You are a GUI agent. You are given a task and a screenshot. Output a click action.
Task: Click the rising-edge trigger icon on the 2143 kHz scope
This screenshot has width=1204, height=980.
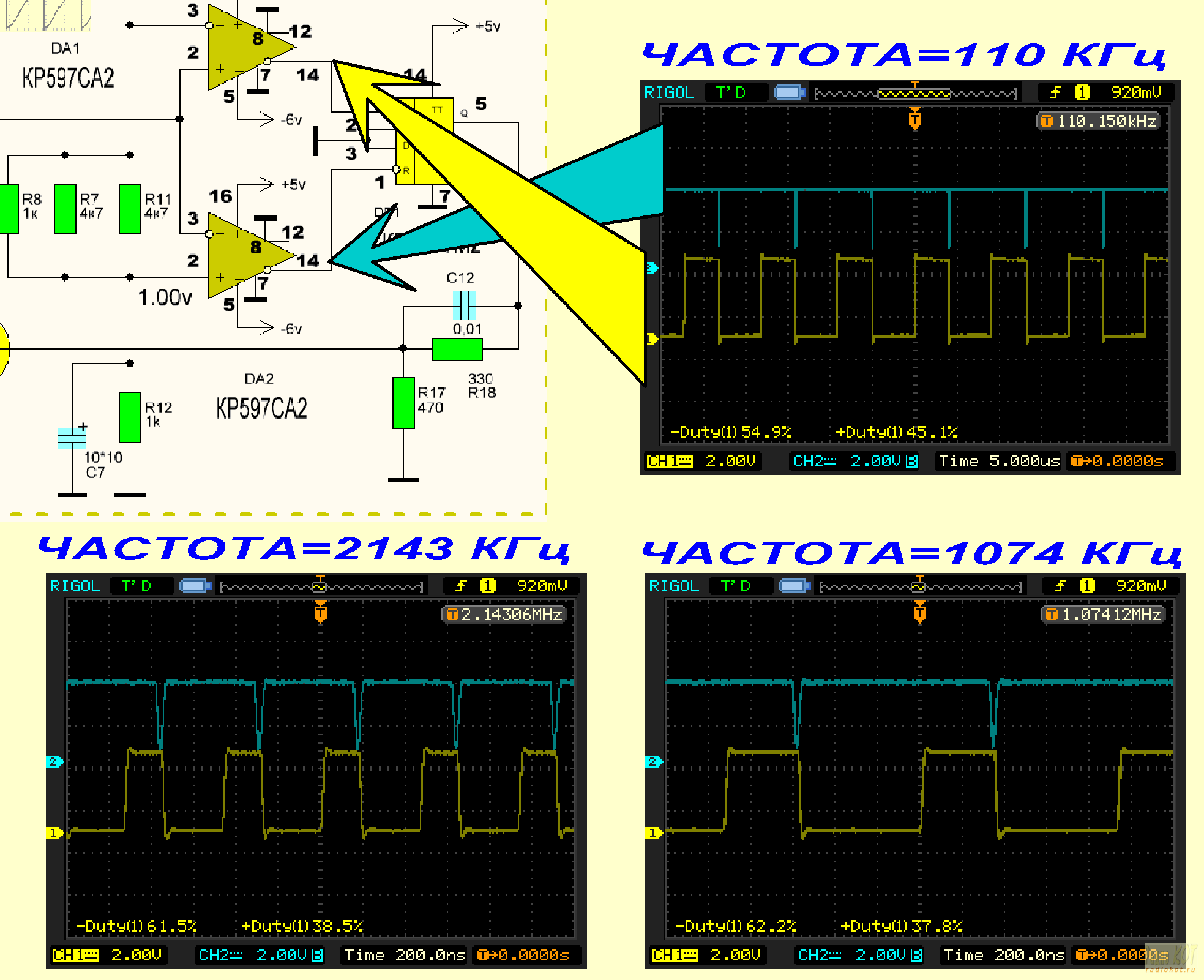(461, 586)
